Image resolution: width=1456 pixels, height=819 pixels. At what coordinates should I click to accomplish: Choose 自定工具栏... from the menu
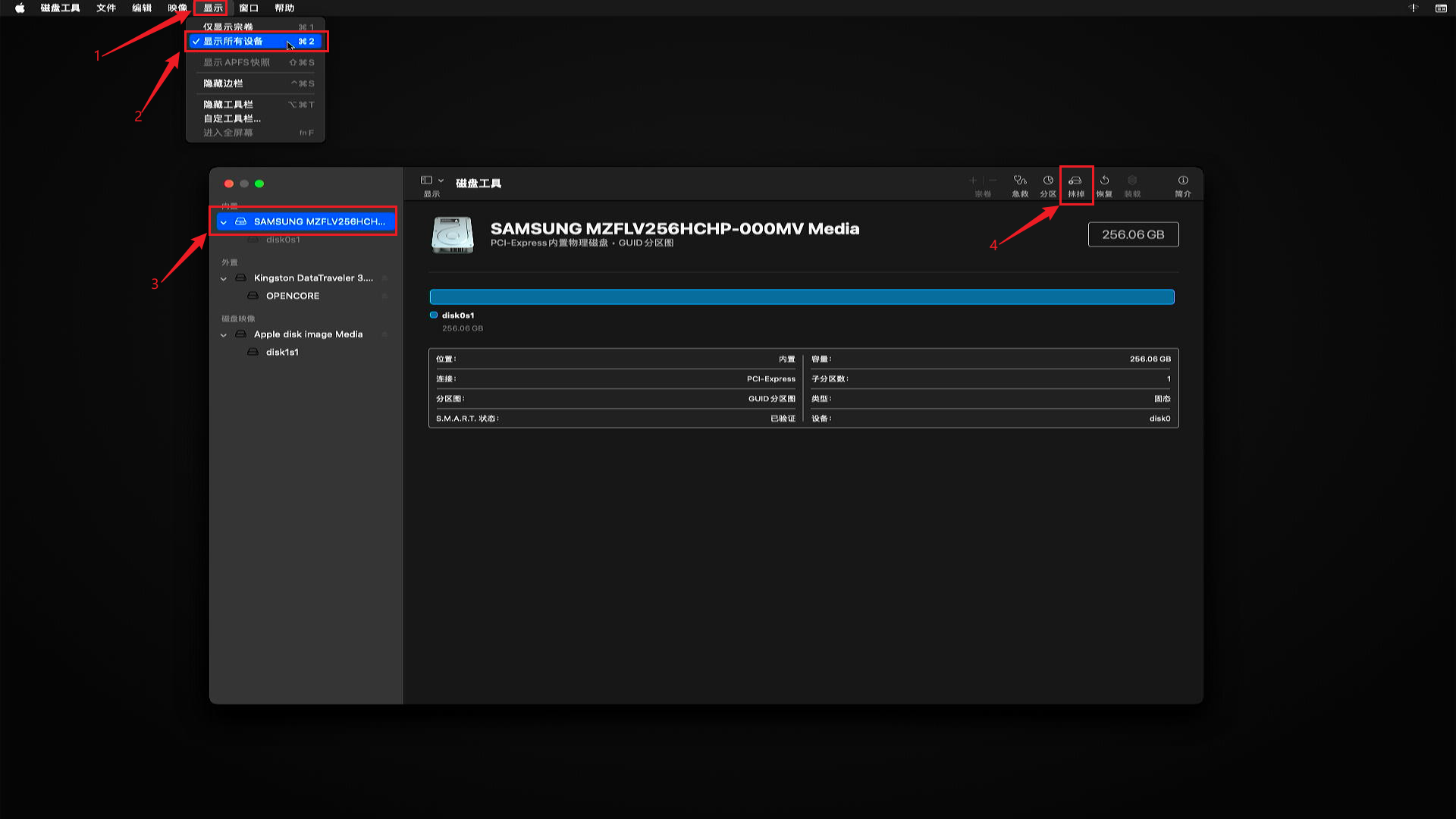(256, 118)
